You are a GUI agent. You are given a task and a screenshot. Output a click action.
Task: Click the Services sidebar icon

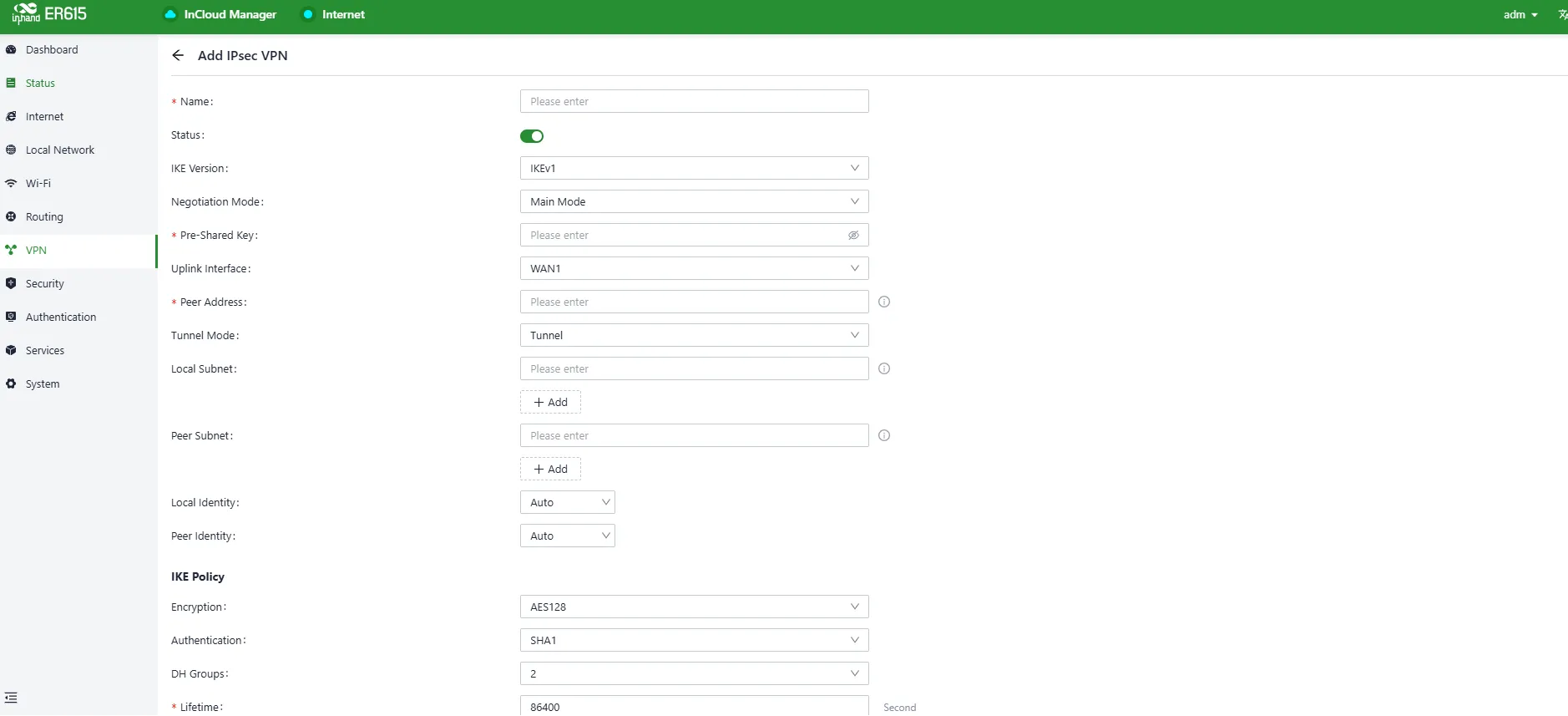11,350
